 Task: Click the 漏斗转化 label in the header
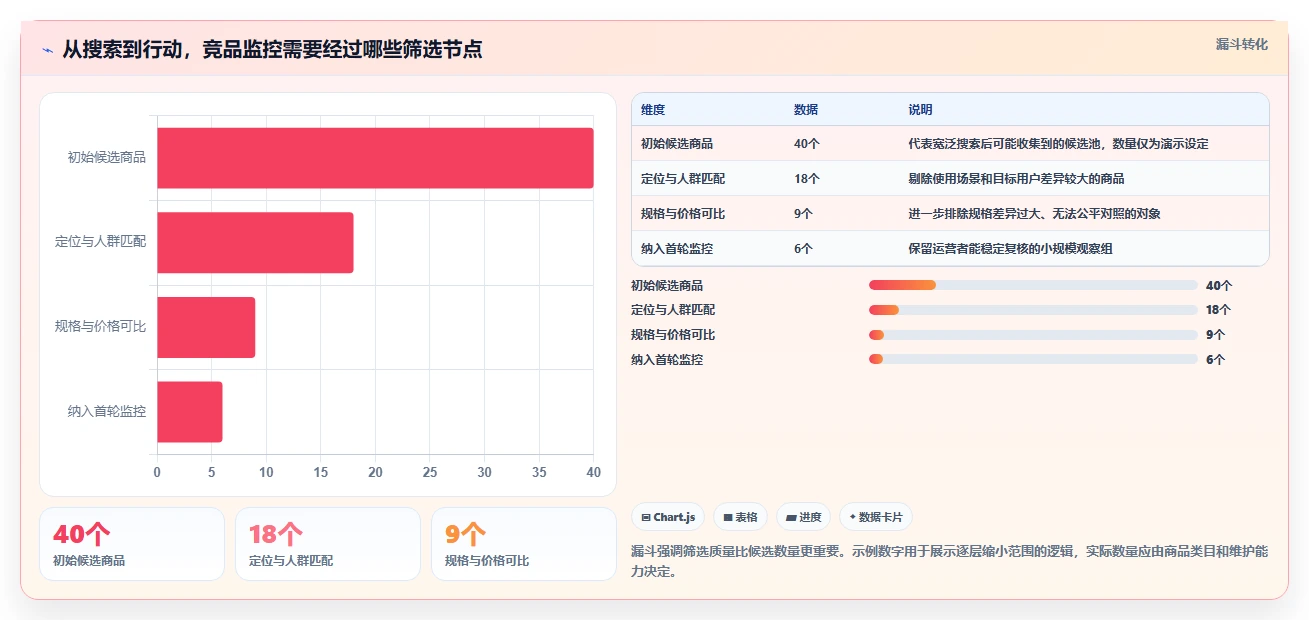click(1242, 44)
